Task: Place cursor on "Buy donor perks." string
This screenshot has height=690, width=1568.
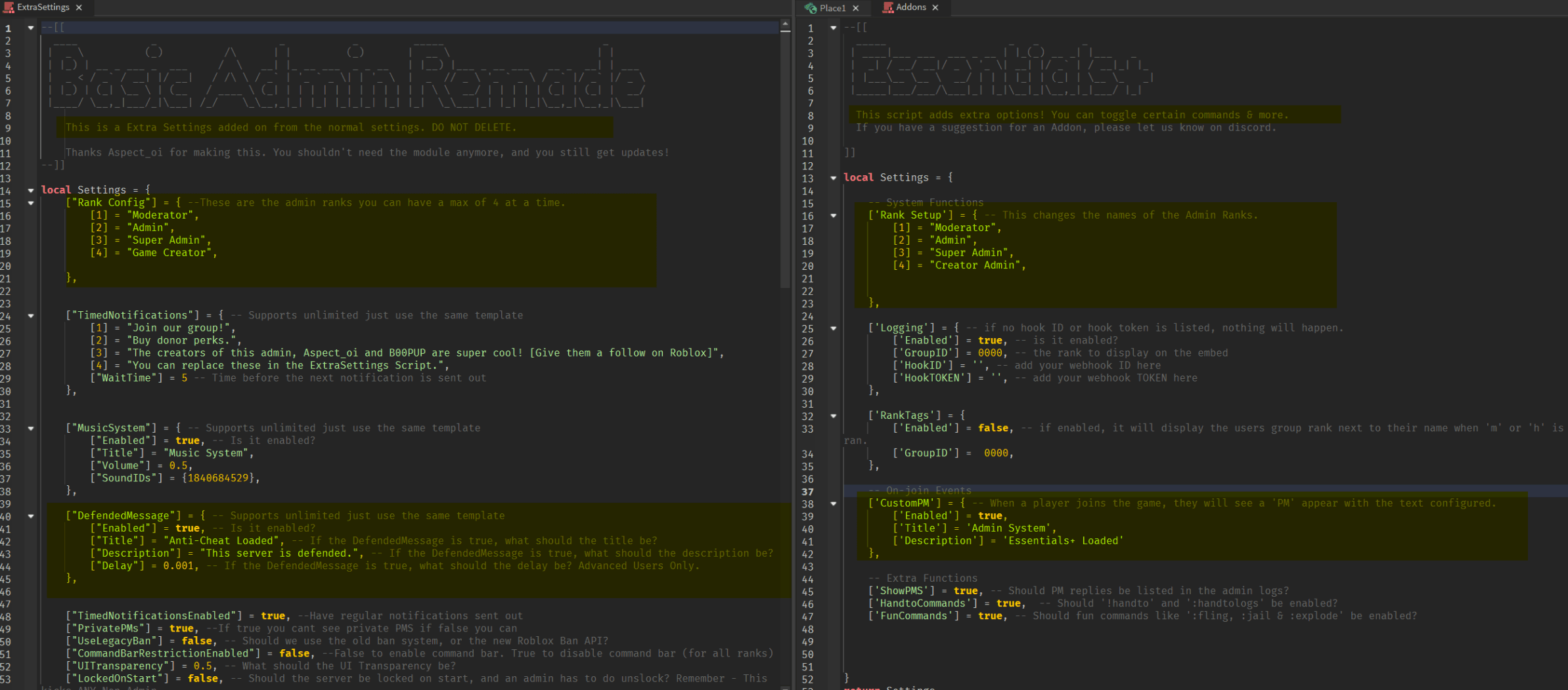Action: click(x=182, y=340)
